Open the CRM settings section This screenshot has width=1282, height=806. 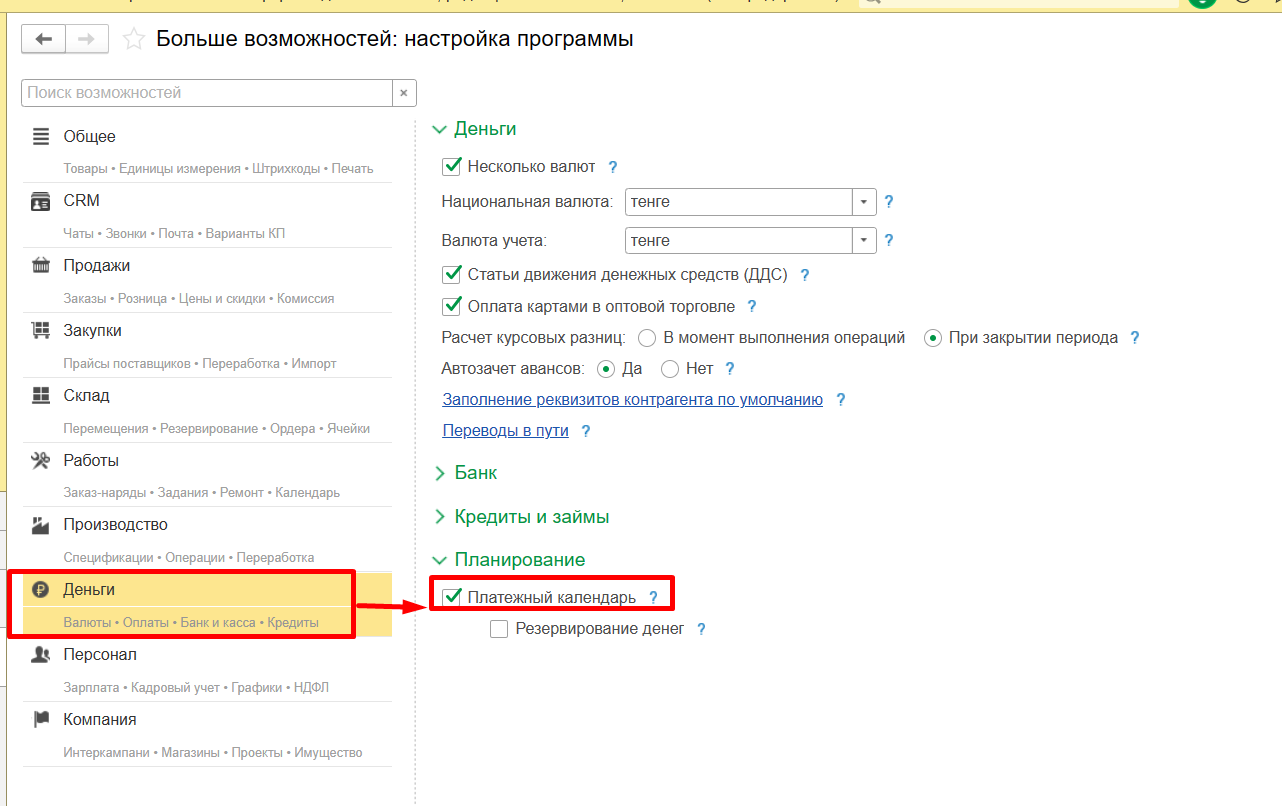click(81, 201)
